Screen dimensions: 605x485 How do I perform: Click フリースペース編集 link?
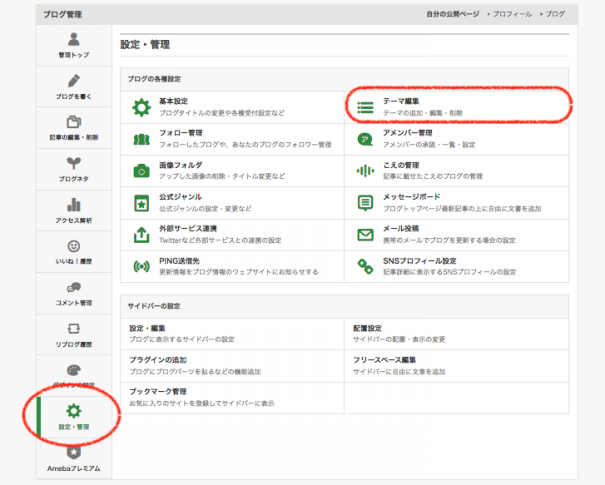point(384,358)
